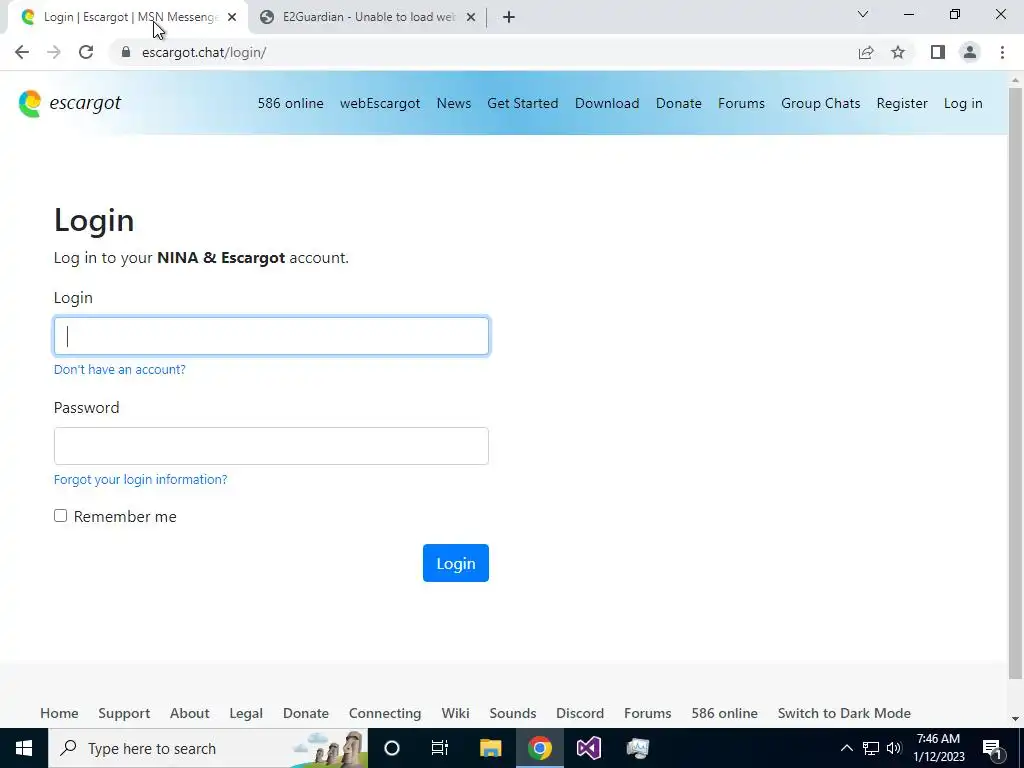The image size is (1024, 768).
Task: Click the monitor app icon beside Visual Studio
Action: click(x=637, y=748)
